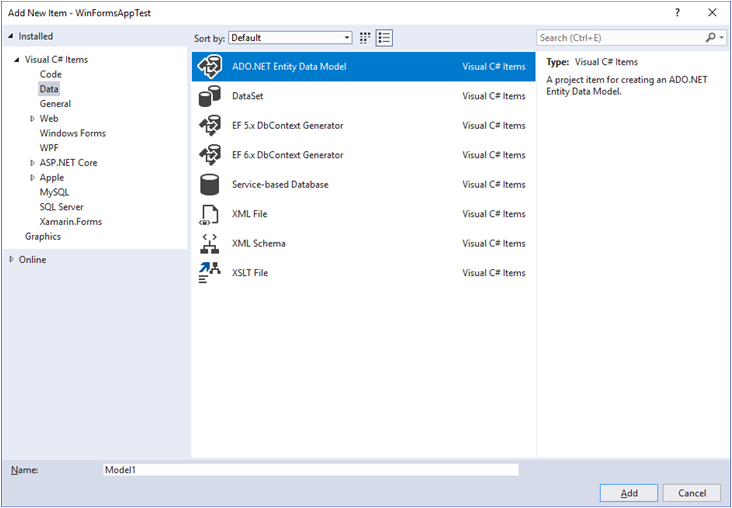Viewport: 732px width, 508px height.
Task: Pick the EF 6.x DbContext Generator icon
Action: [210, 155]
